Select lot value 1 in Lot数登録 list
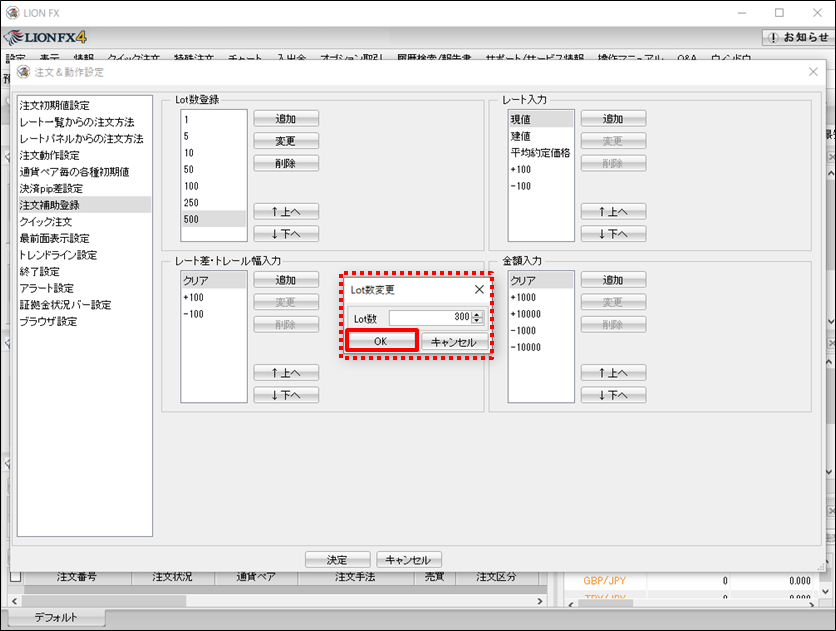The height and width of the screenshot is (631, 836). [x=214, y=119]
